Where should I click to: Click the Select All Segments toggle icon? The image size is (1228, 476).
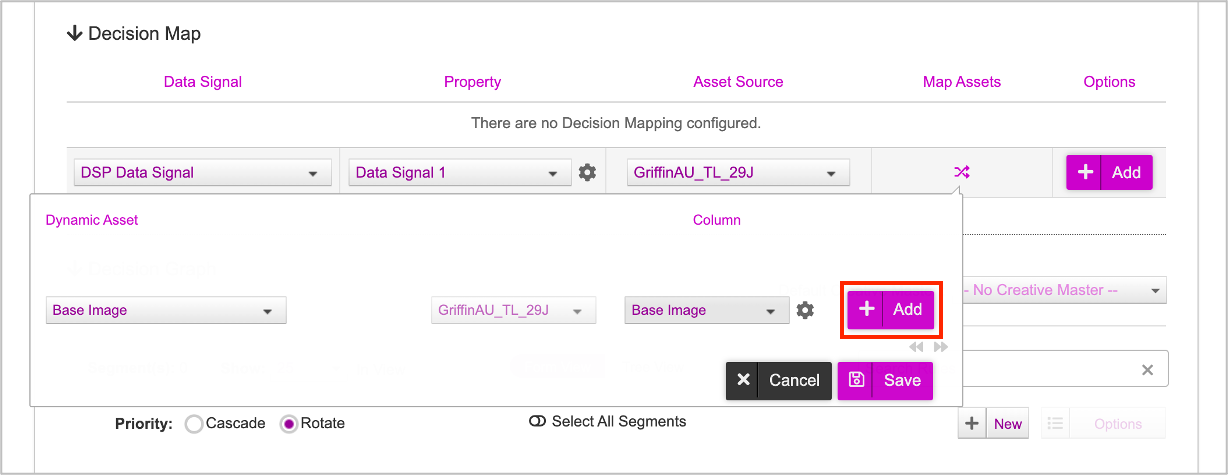click(537, 422)
